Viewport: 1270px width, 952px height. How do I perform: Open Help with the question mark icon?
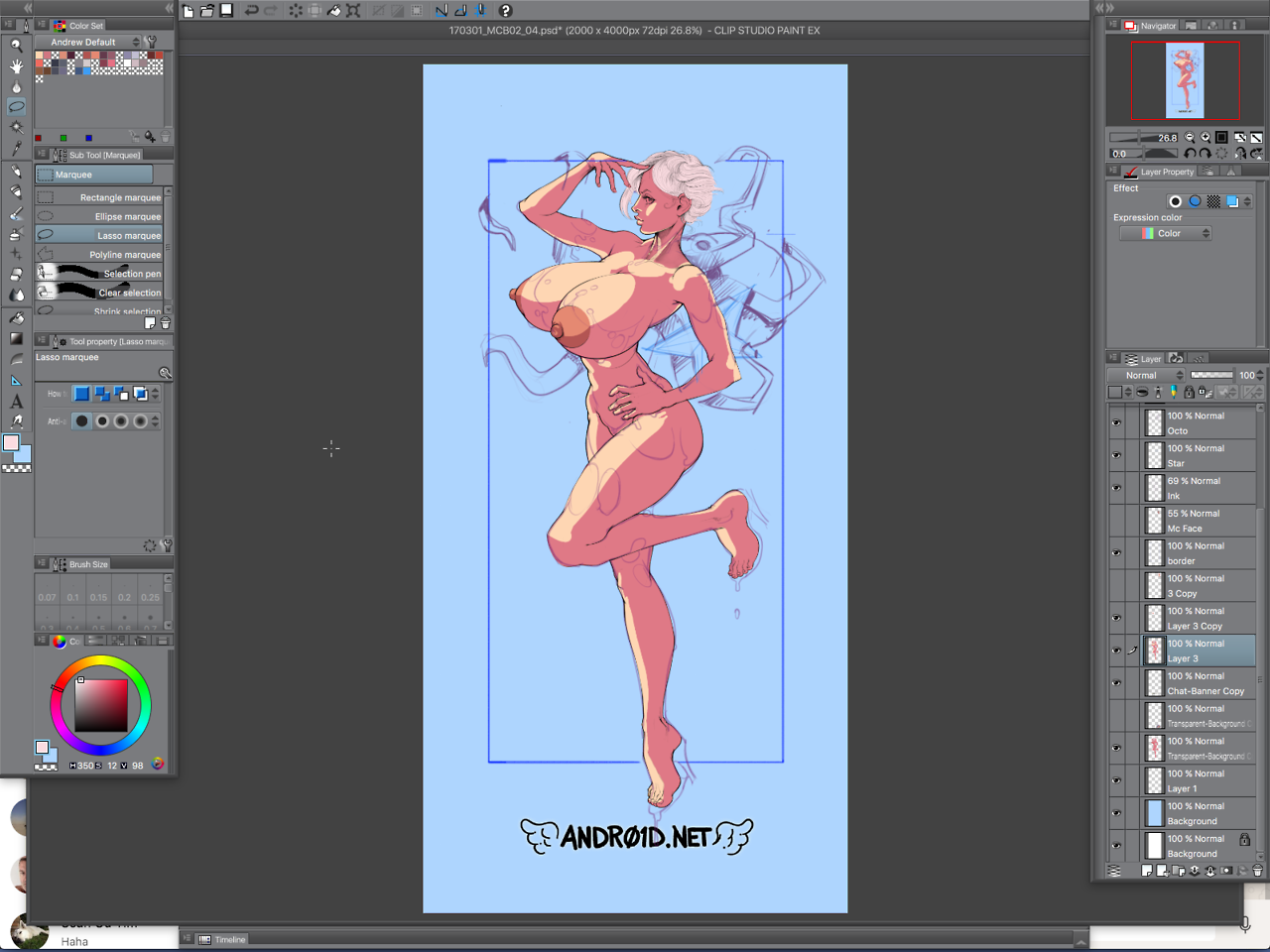pos(505,11)
